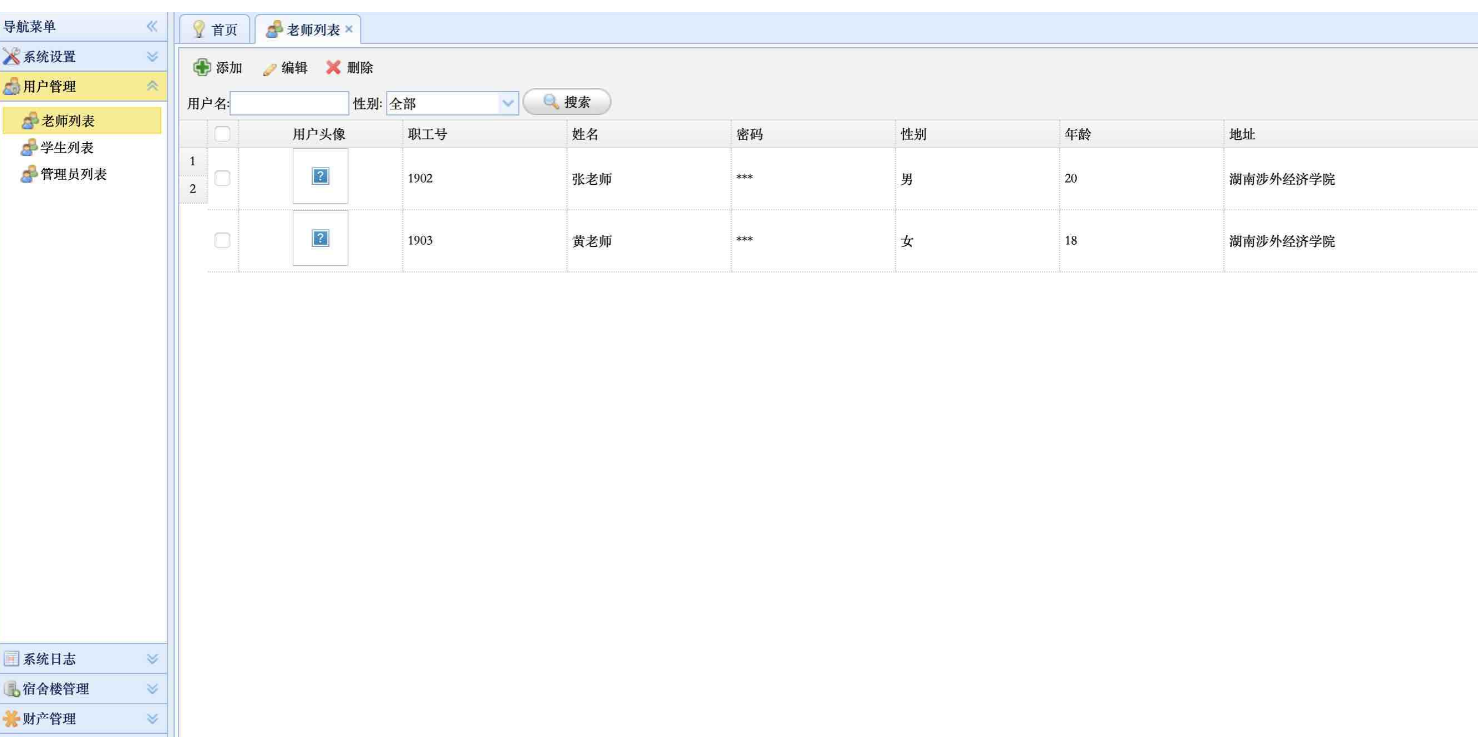Close the 老师列表 tab
1478x737 pixels.
click(349, 29)
